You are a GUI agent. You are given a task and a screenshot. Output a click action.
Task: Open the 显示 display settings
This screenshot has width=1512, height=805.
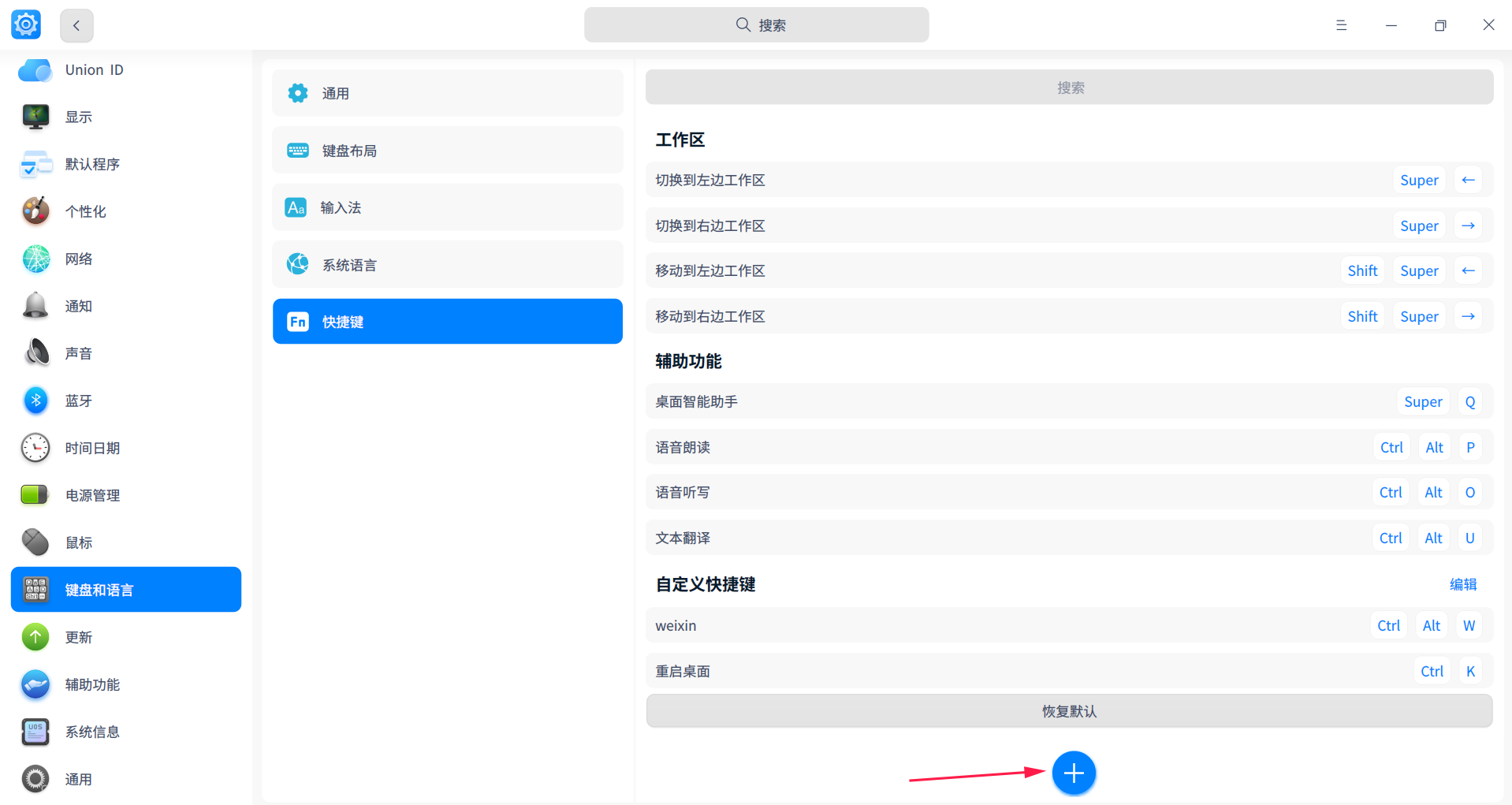(x=79, y=117)
